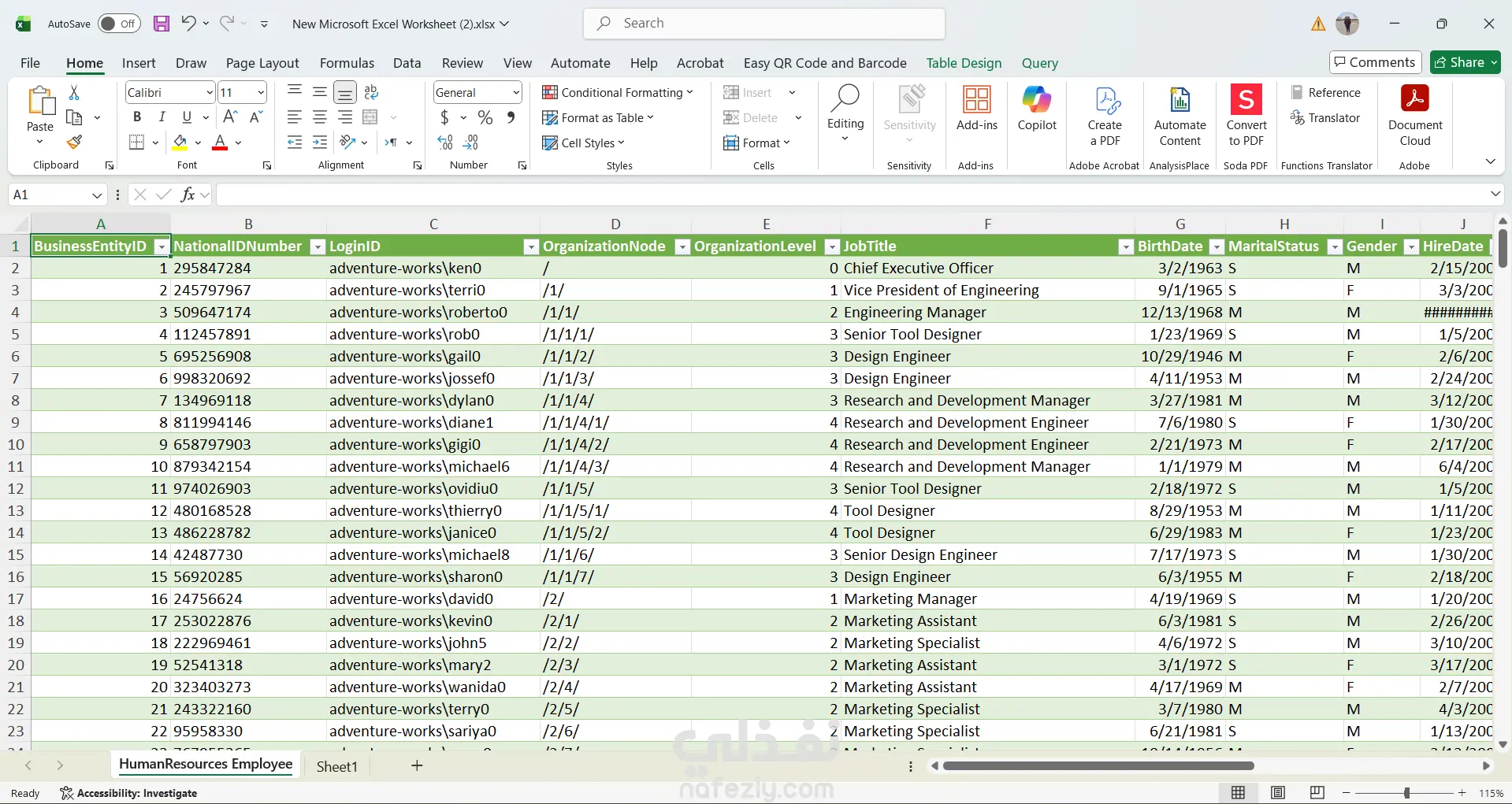Click the Share button

(1466, 62)
